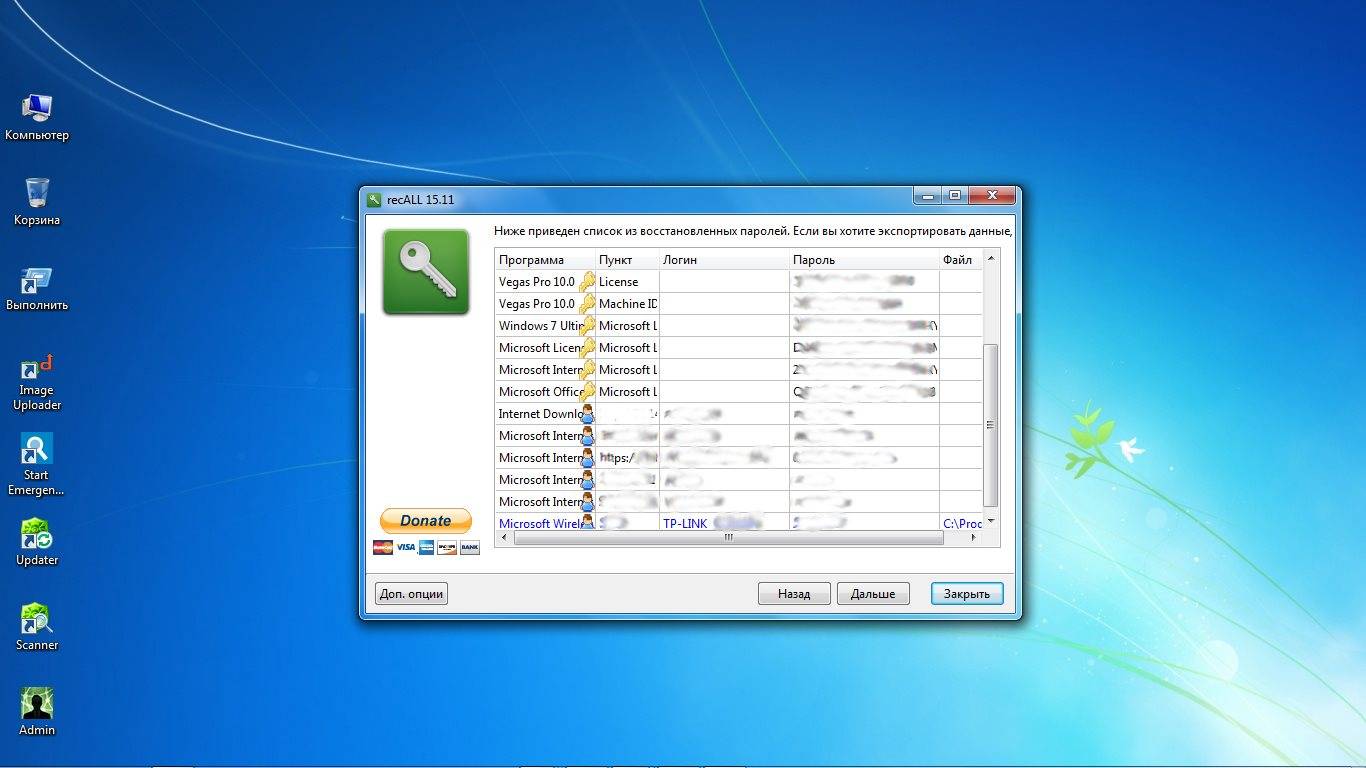Click the key icon in Vegas Pro Machine ID row
This screenshot has height=768, width=1366.
[587, 304]
